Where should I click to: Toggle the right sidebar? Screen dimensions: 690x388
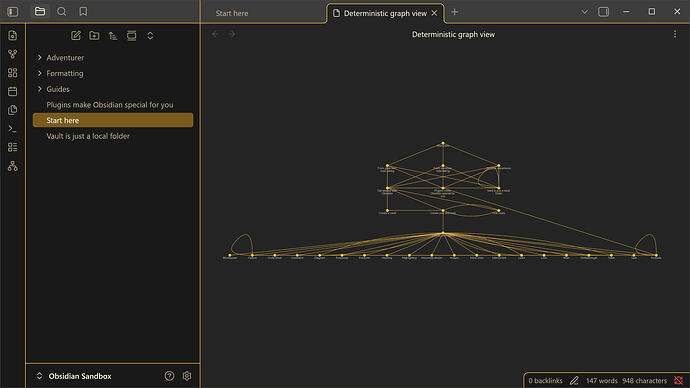pos(604,12)
